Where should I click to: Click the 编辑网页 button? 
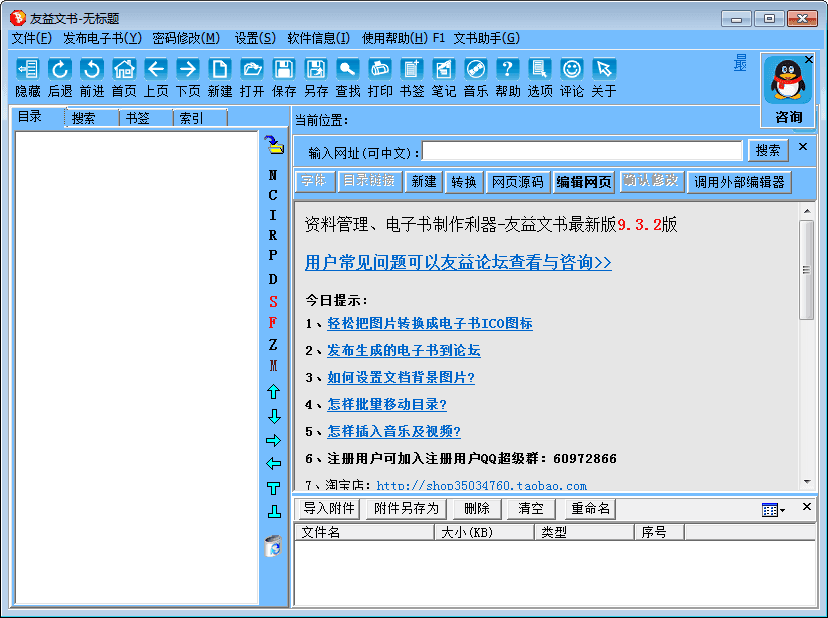[584, 182]
